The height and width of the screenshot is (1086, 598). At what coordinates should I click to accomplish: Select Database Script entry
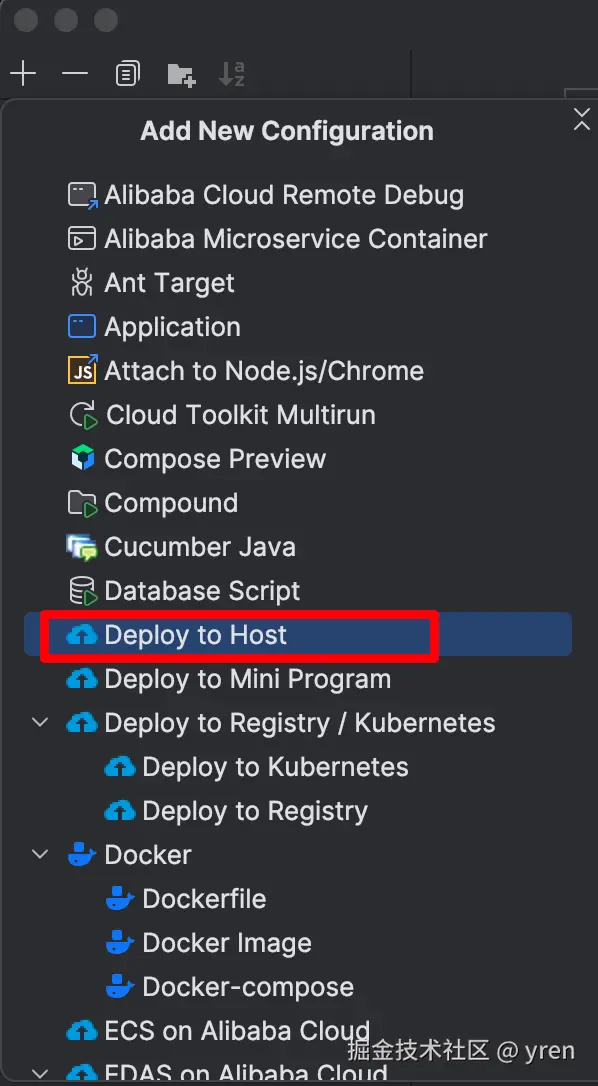(x=202, y=591)
